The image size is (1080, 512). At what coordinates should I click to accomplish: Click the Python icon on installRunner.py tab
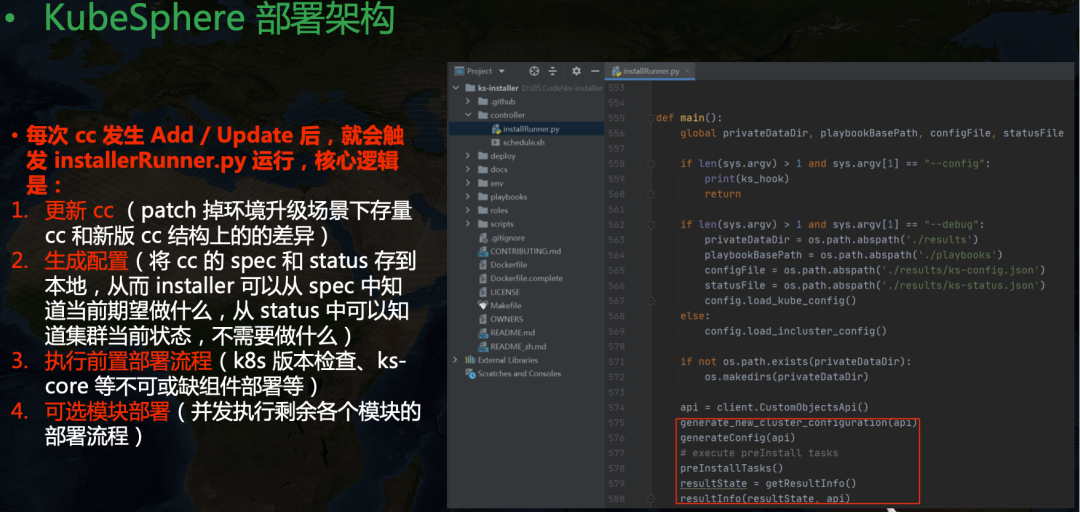[x=616, y=71]
